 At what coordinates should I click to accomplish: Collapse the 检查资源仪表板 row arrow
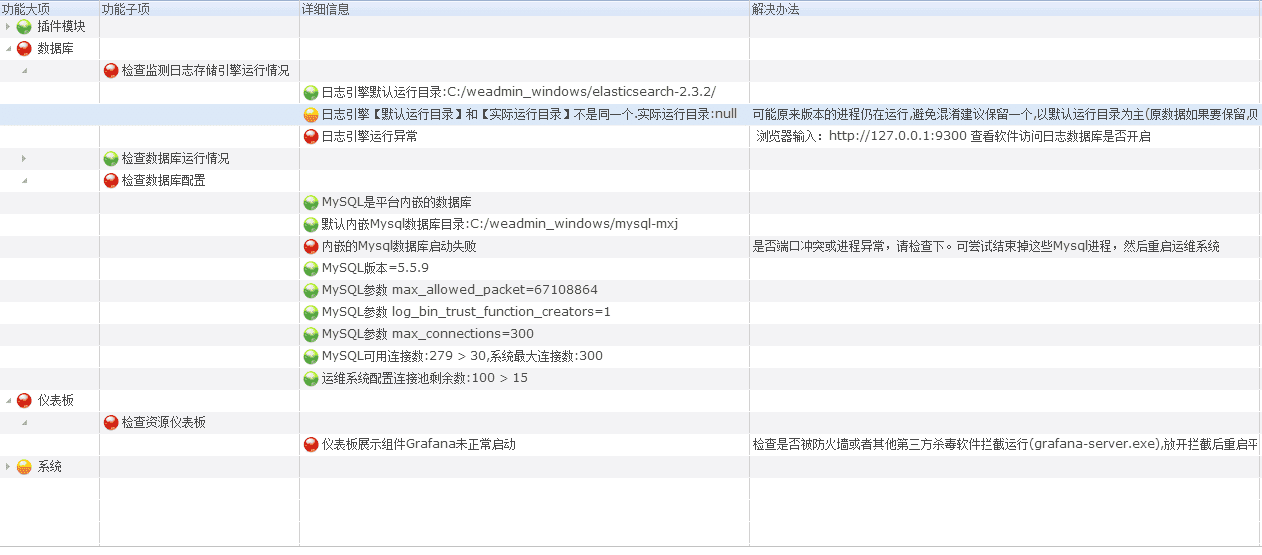click(24, 423)
